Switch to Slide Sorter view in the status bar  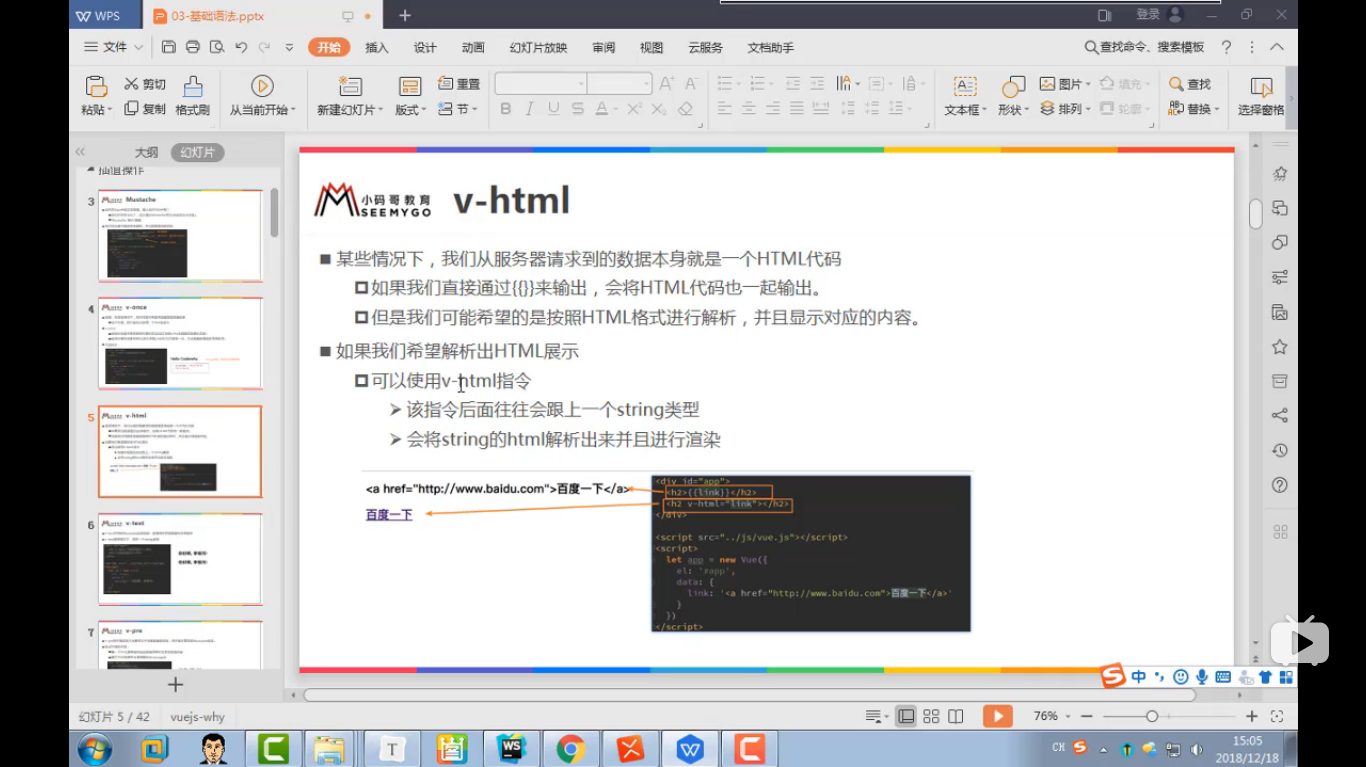931,716
